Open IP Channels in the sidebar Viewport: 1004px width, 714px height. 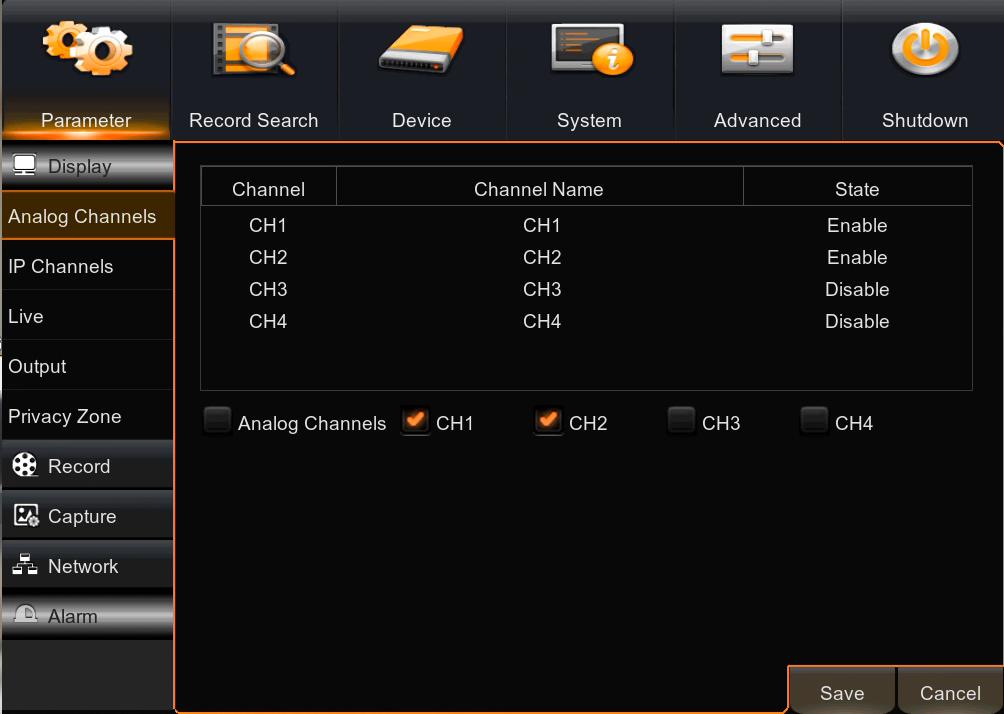click(x=88, y=266)
